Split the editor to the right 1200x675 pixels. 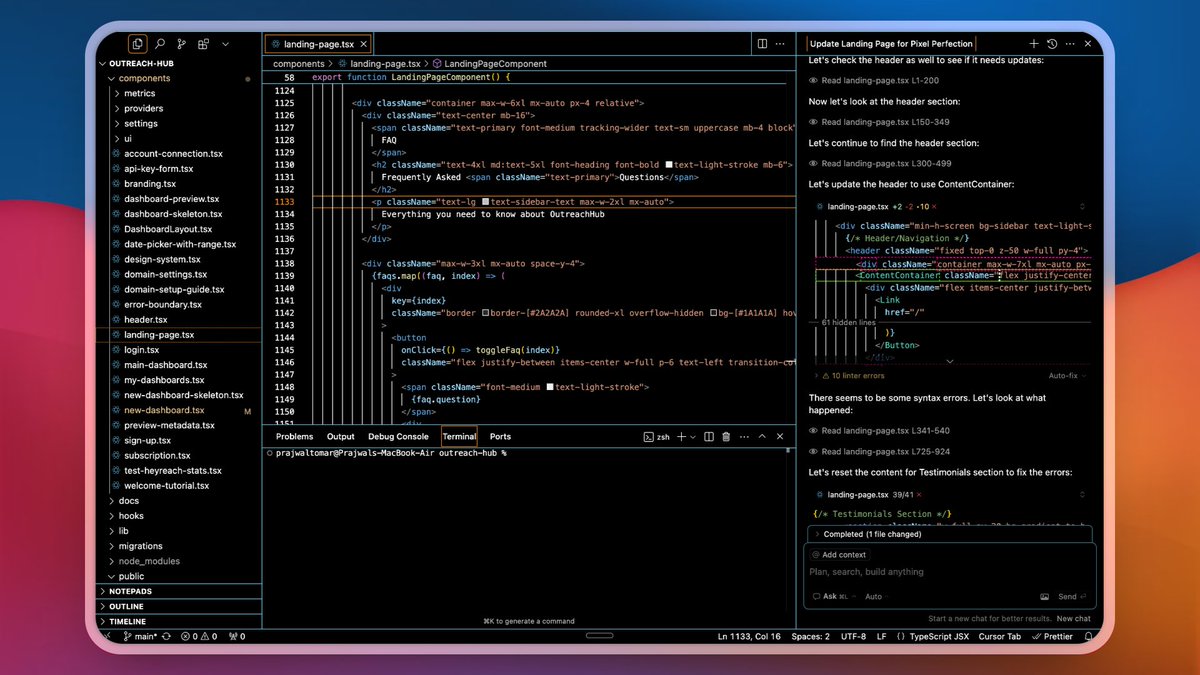762,44
